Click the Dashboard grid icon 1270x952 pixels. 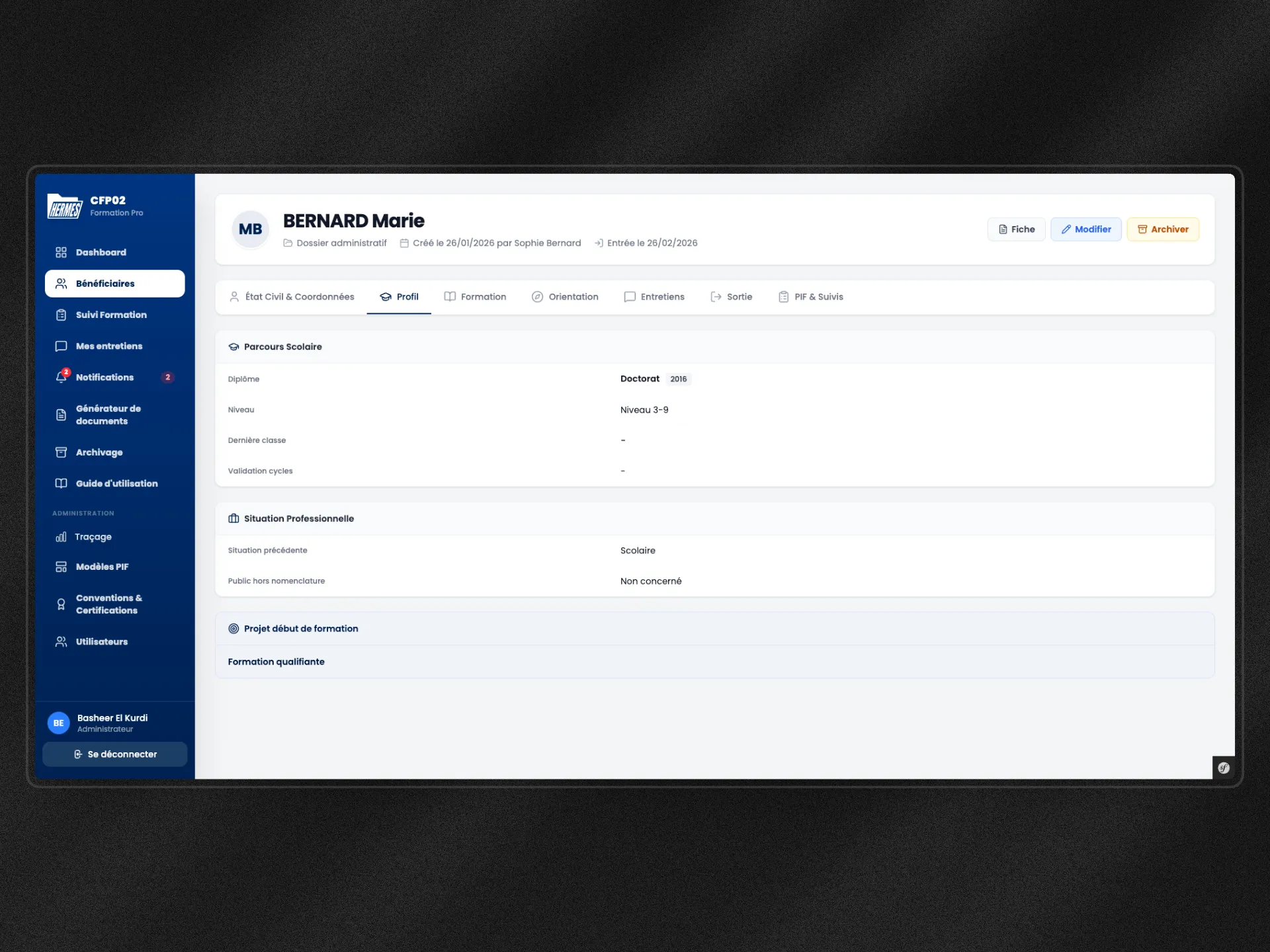tap(61, 253)
